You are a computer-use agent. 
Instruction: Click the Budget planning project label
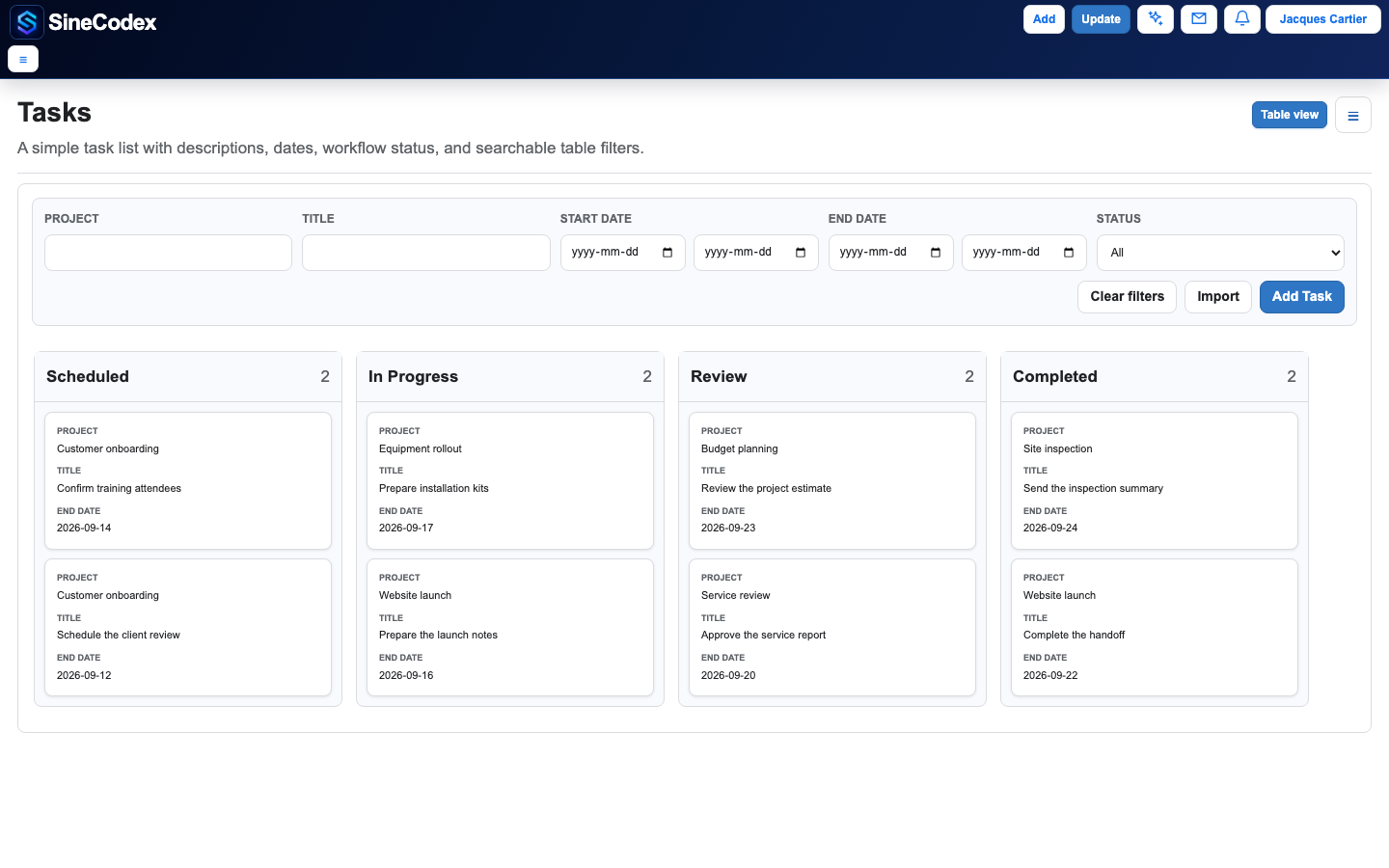(x=740, y=449)
